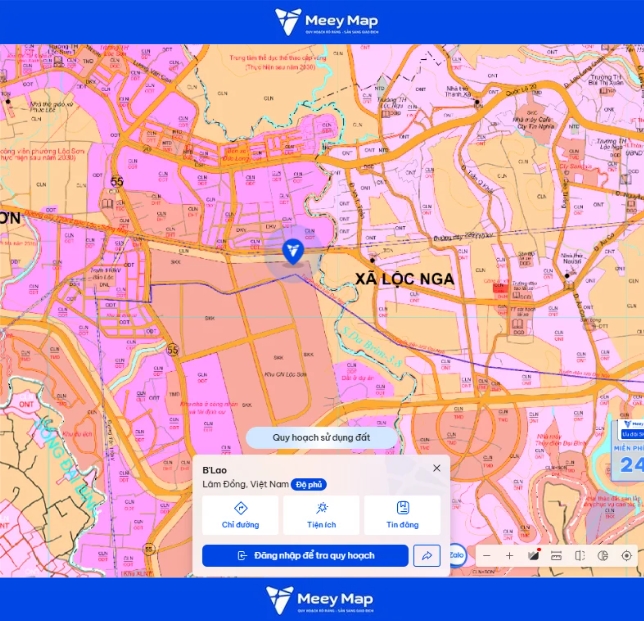This screenshot has height=621, width=644.
Task: Click the B'Lao place title
Action: tap(214, 470)
